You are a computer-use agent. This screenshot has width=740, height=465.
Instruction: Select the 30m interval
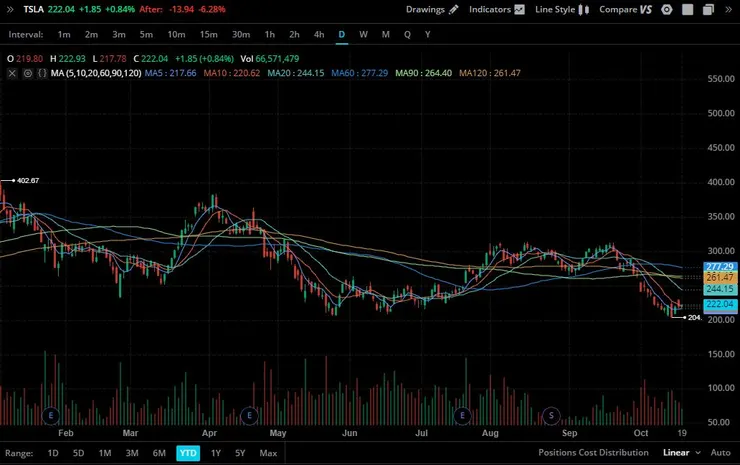point(241,34)
